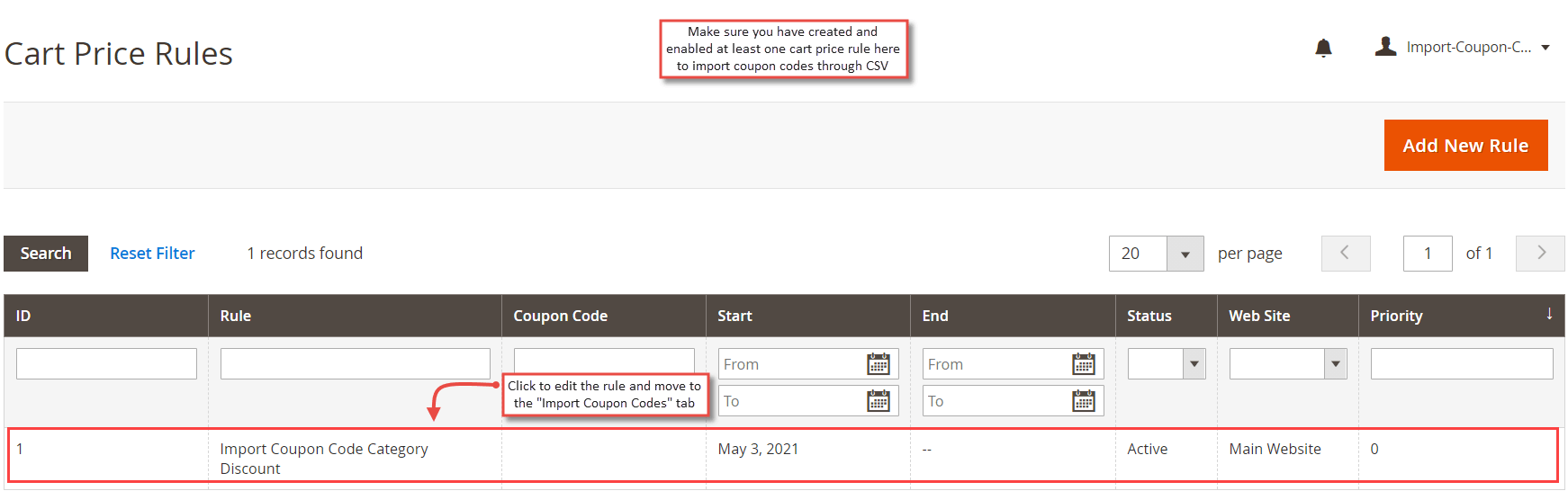Viewport: 1568px width, 491px height.
Task: Sort by the Rule column header
Action: pos(355,316)
